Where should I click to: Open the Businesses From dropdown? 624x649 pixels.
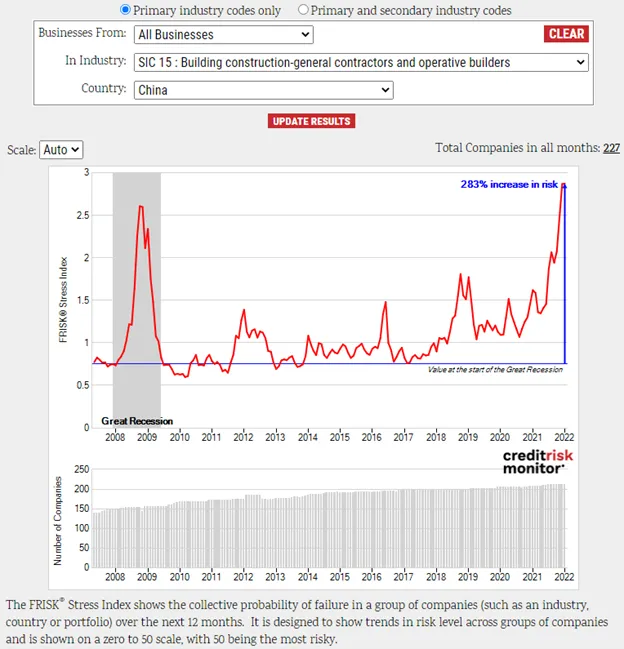223,34
